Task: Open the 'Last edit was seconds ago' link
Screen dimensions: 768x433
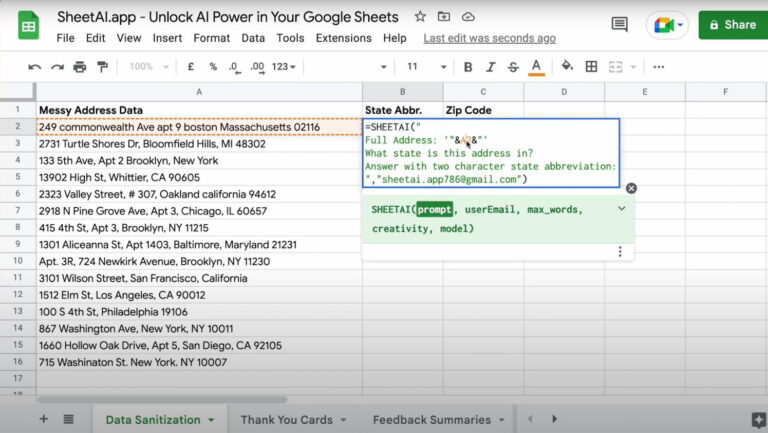Action: pyautogui.click(x=489, y=38)
